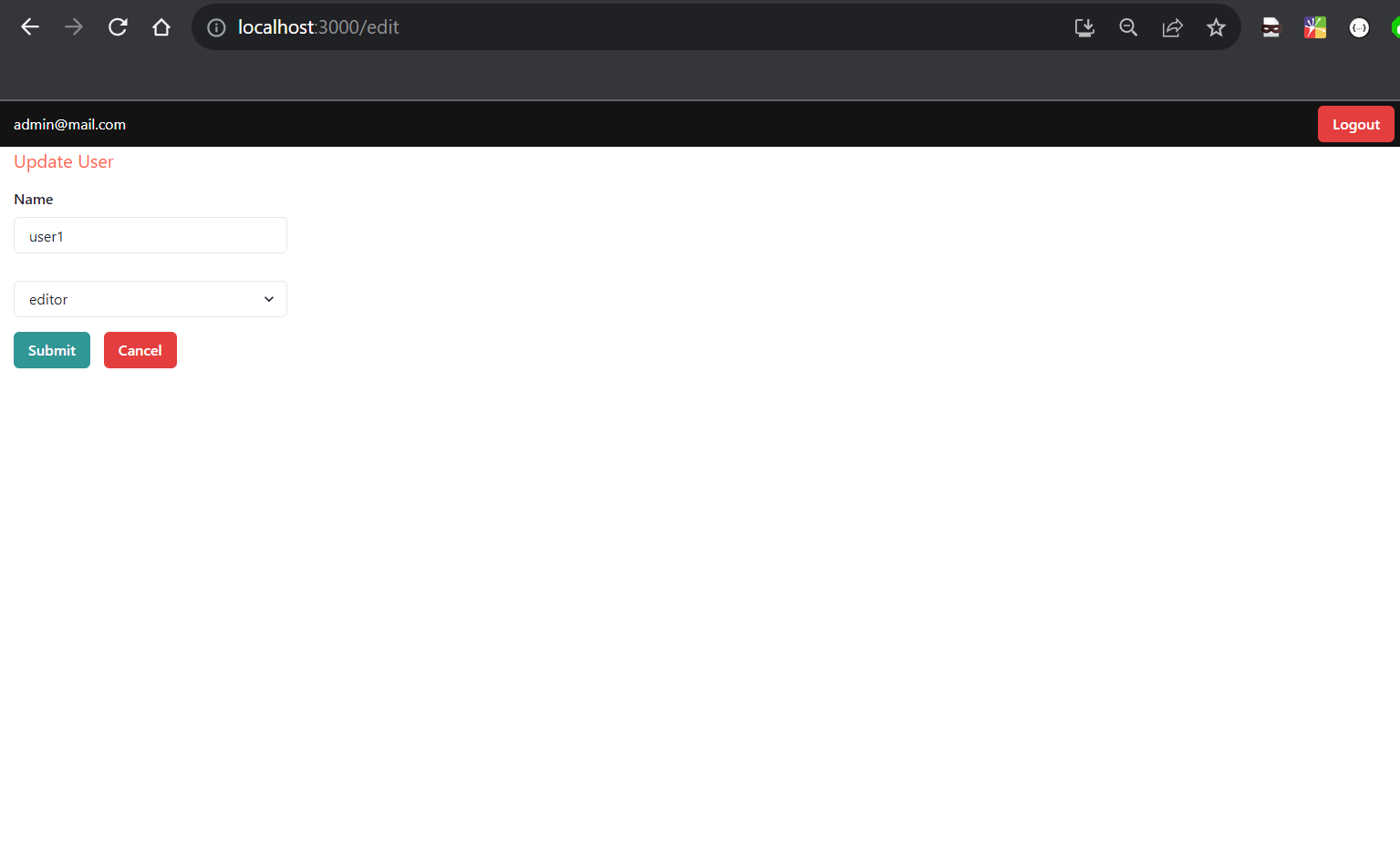Screen dimensions: 1400x867
Task: Click the share page icon
Action: click(1172, 27)
